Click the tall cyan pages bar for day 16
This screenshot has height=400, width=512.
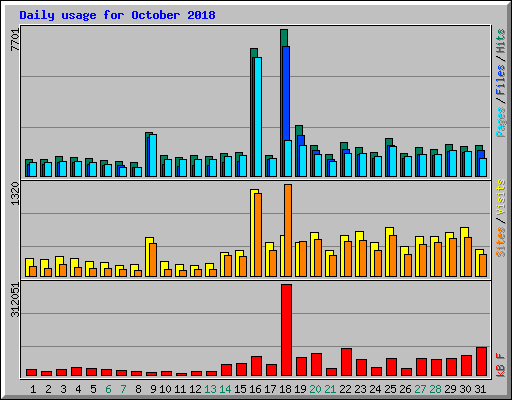258,117
